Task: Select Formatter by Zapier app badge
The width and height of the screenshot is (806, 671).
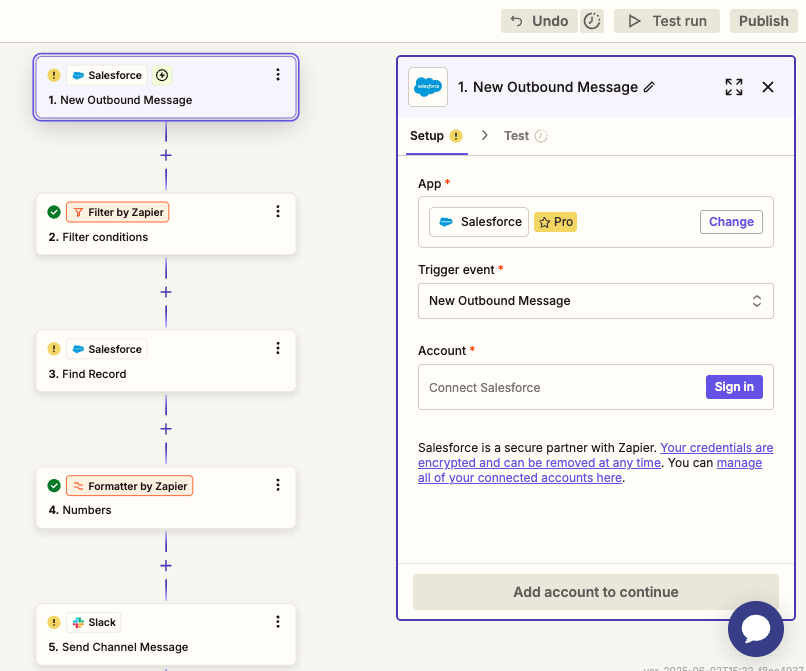Action: coord(130,485)
